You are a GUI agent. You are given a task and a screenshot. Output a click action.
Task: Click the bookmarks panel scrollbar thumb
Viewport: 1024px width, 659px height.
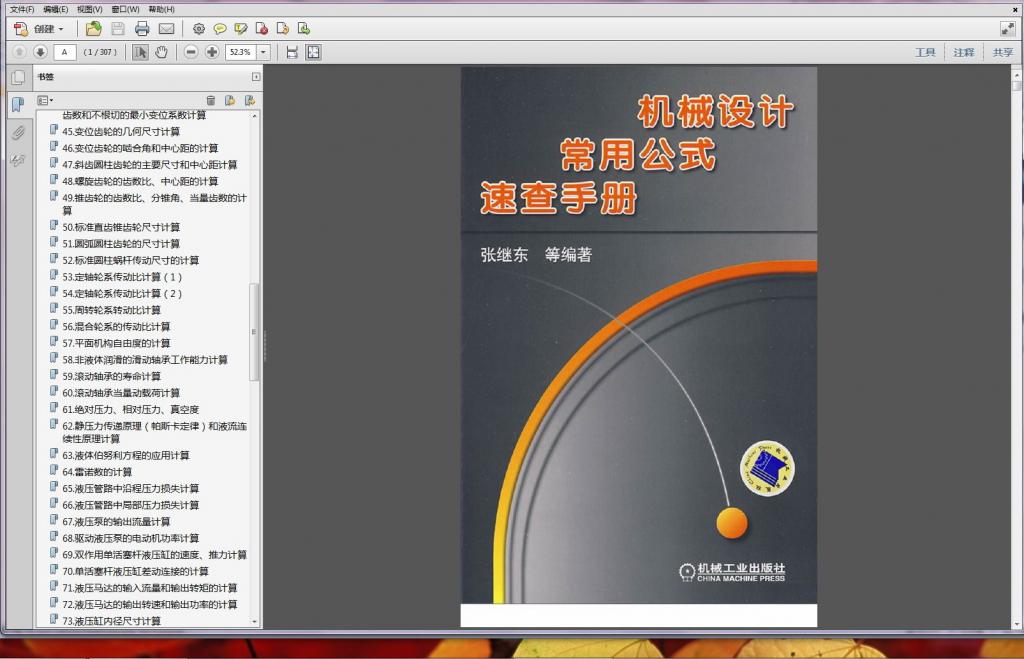(255, 332)
